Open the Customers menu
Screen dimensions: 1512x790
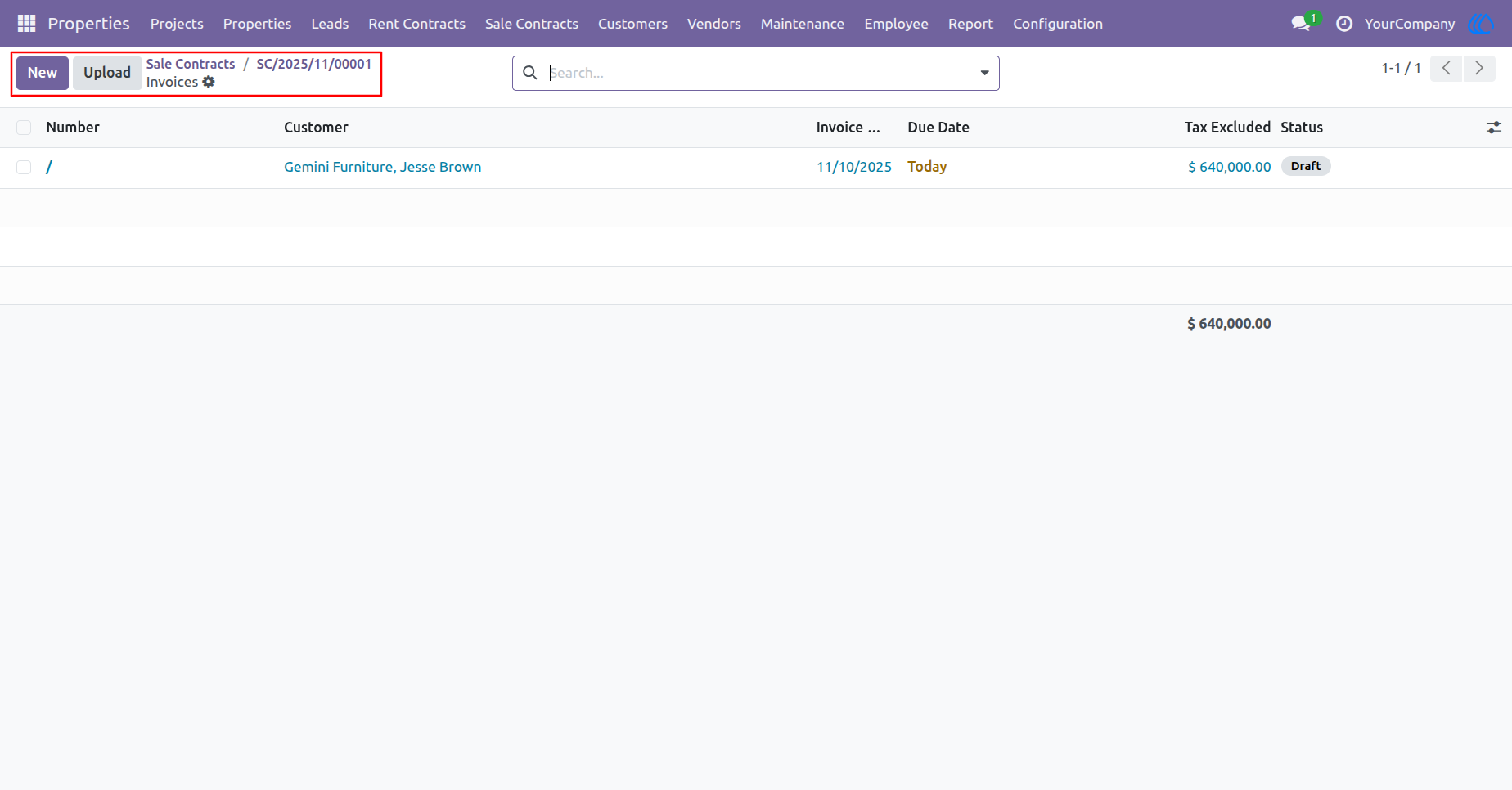(632, 24)
